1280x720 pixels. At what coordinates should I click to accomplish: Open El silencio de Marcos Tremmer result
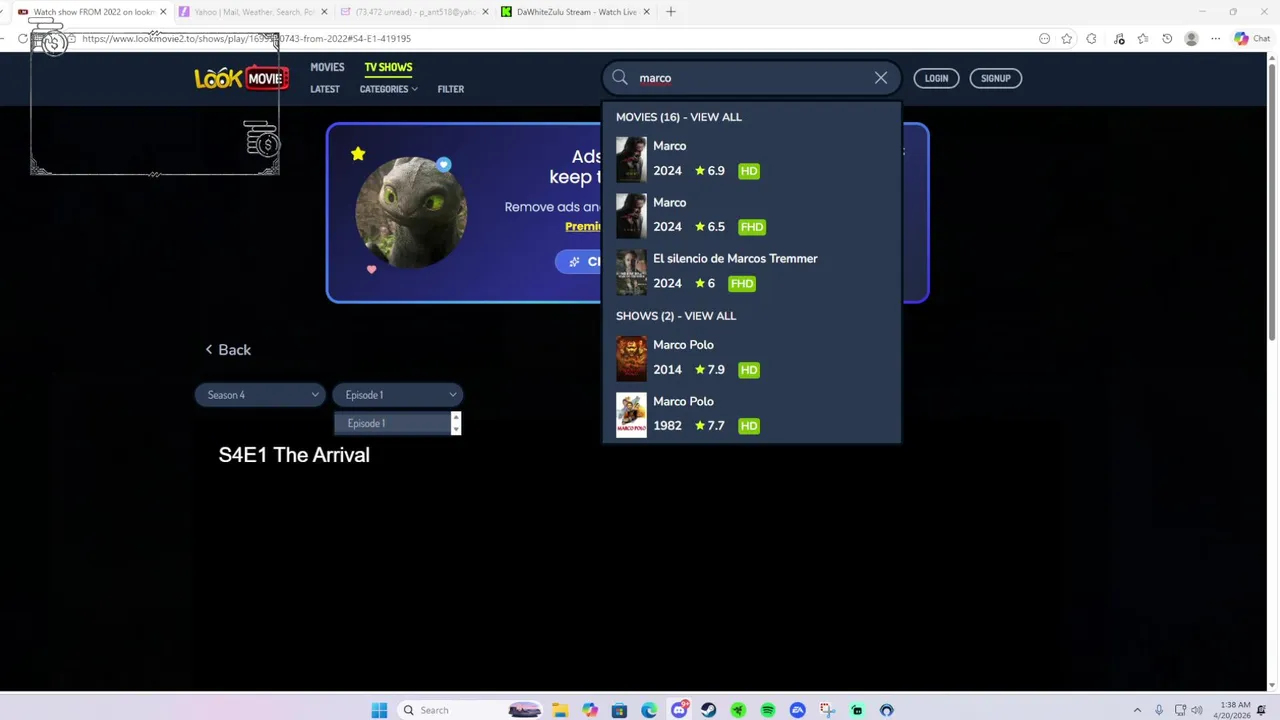(751, 271)
